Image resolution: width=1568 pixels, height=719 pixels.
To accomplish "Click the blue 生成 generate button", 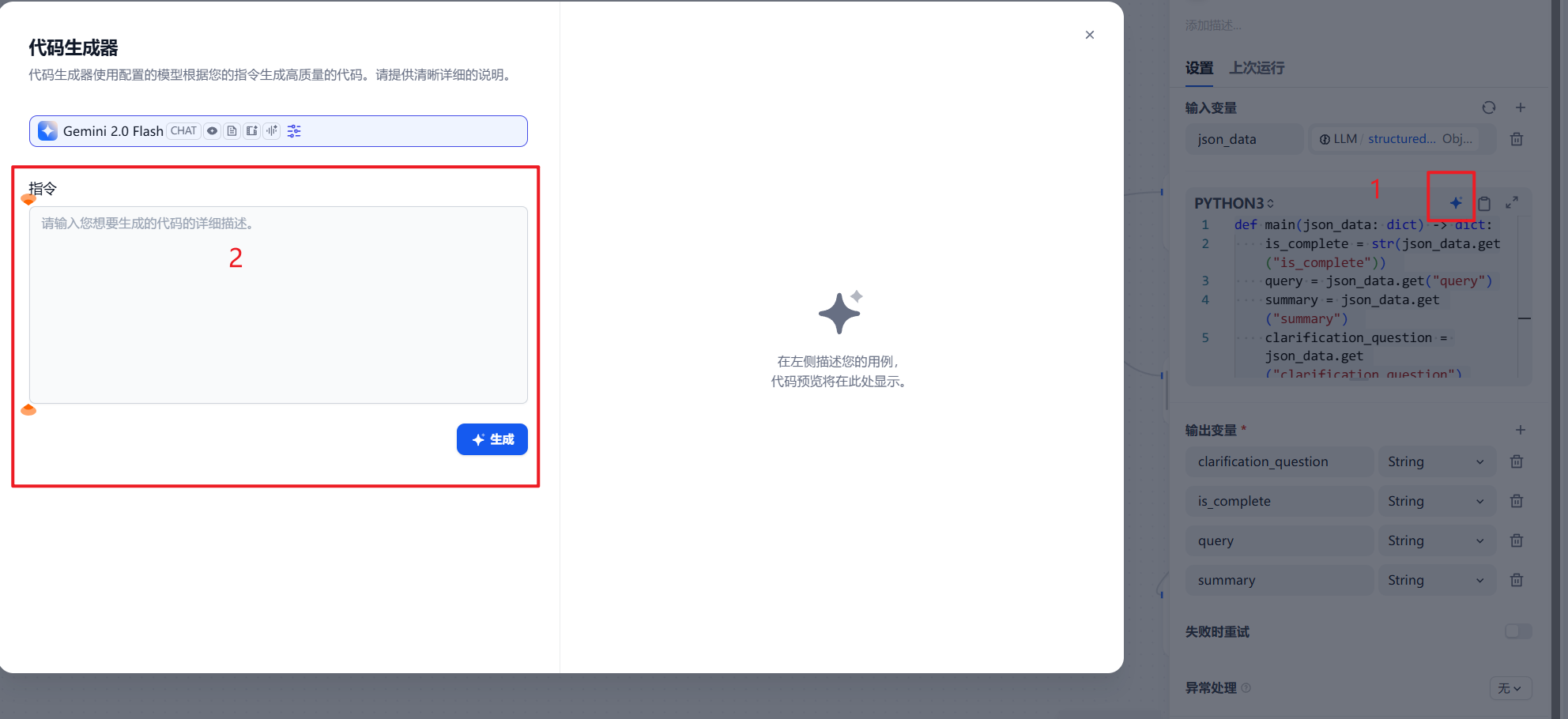I will (492, 439).
